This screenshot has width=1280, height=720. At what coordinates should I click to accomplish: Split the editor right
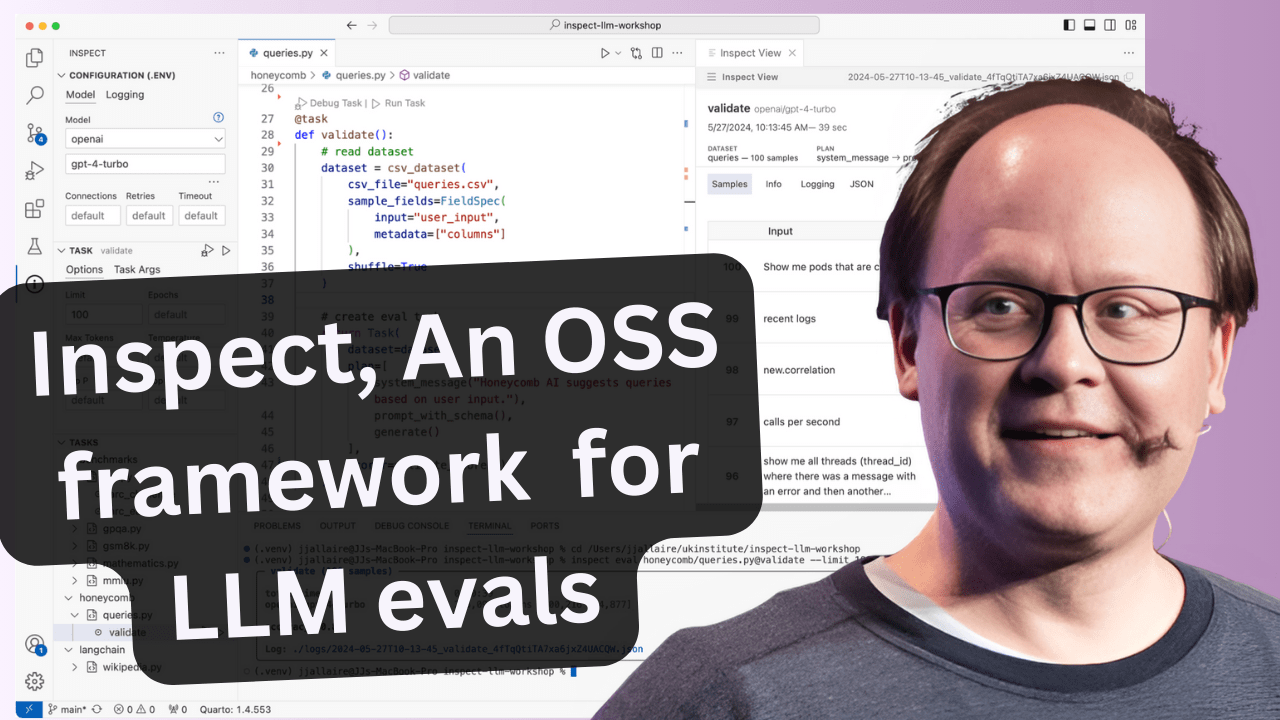659,53
